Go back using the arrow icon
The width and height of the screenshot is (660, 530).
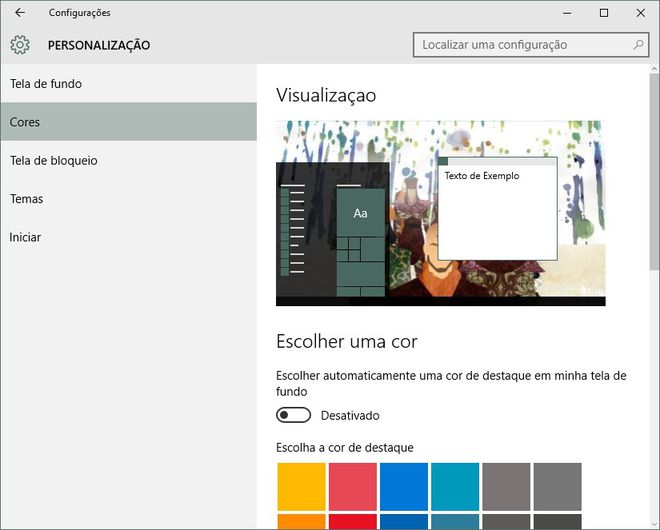pos(20,13)
